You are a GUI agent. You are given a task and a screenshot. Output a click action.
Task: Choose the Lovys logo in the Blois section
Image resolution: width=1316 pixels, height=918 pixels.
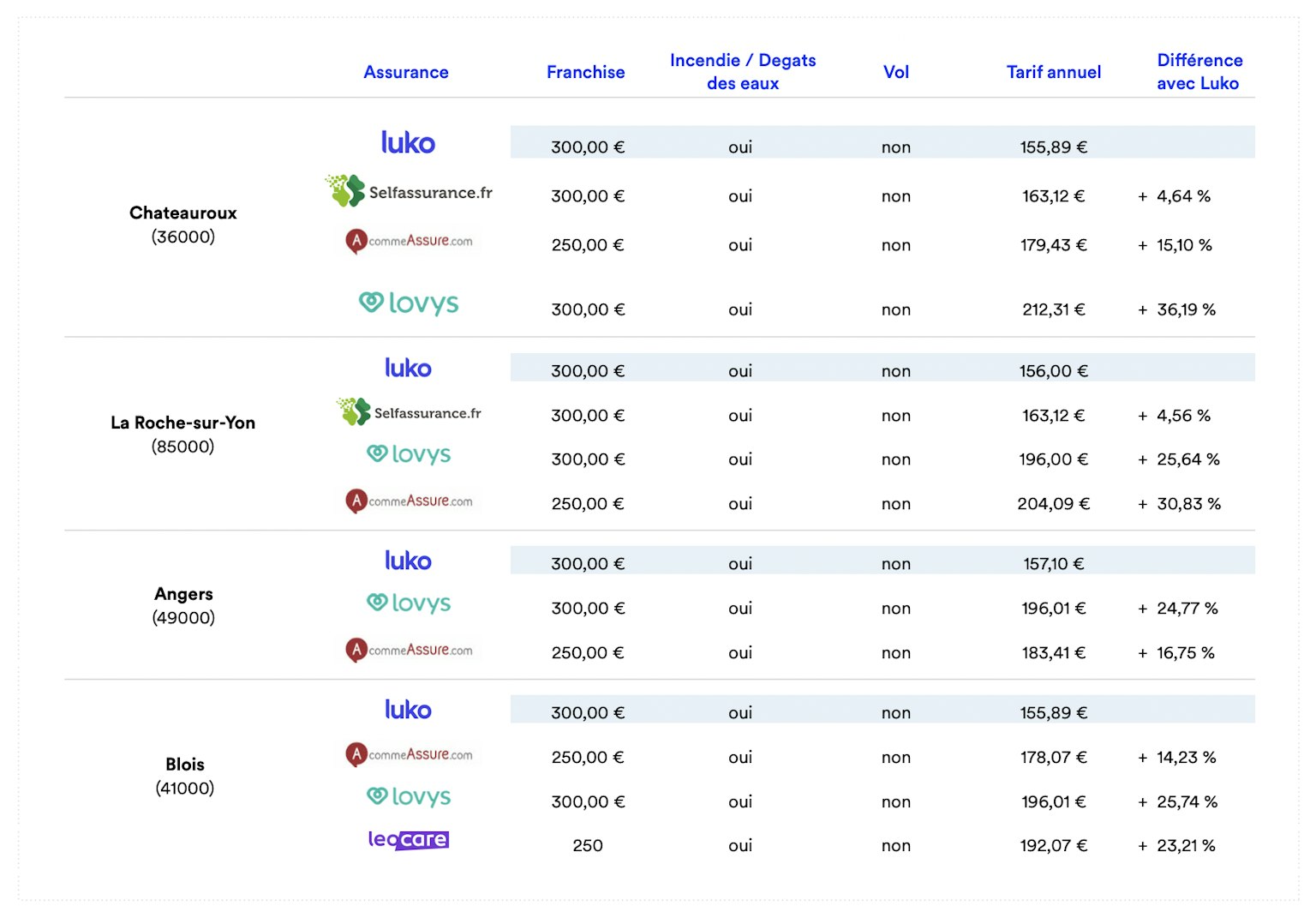point(409,797)
